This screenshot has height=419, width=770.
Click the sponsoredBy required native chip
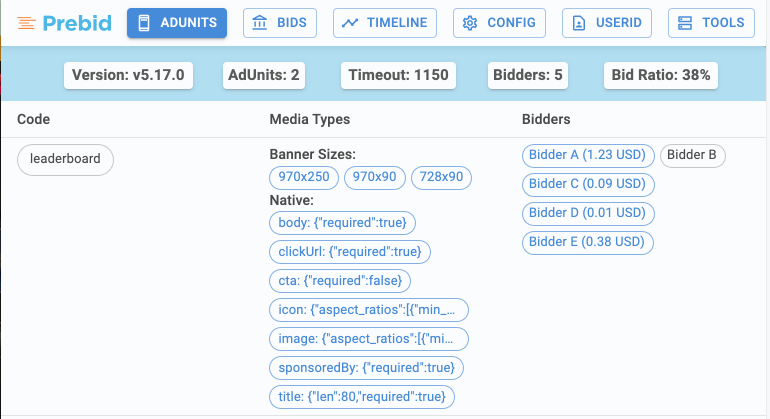(x=366, y=368)
